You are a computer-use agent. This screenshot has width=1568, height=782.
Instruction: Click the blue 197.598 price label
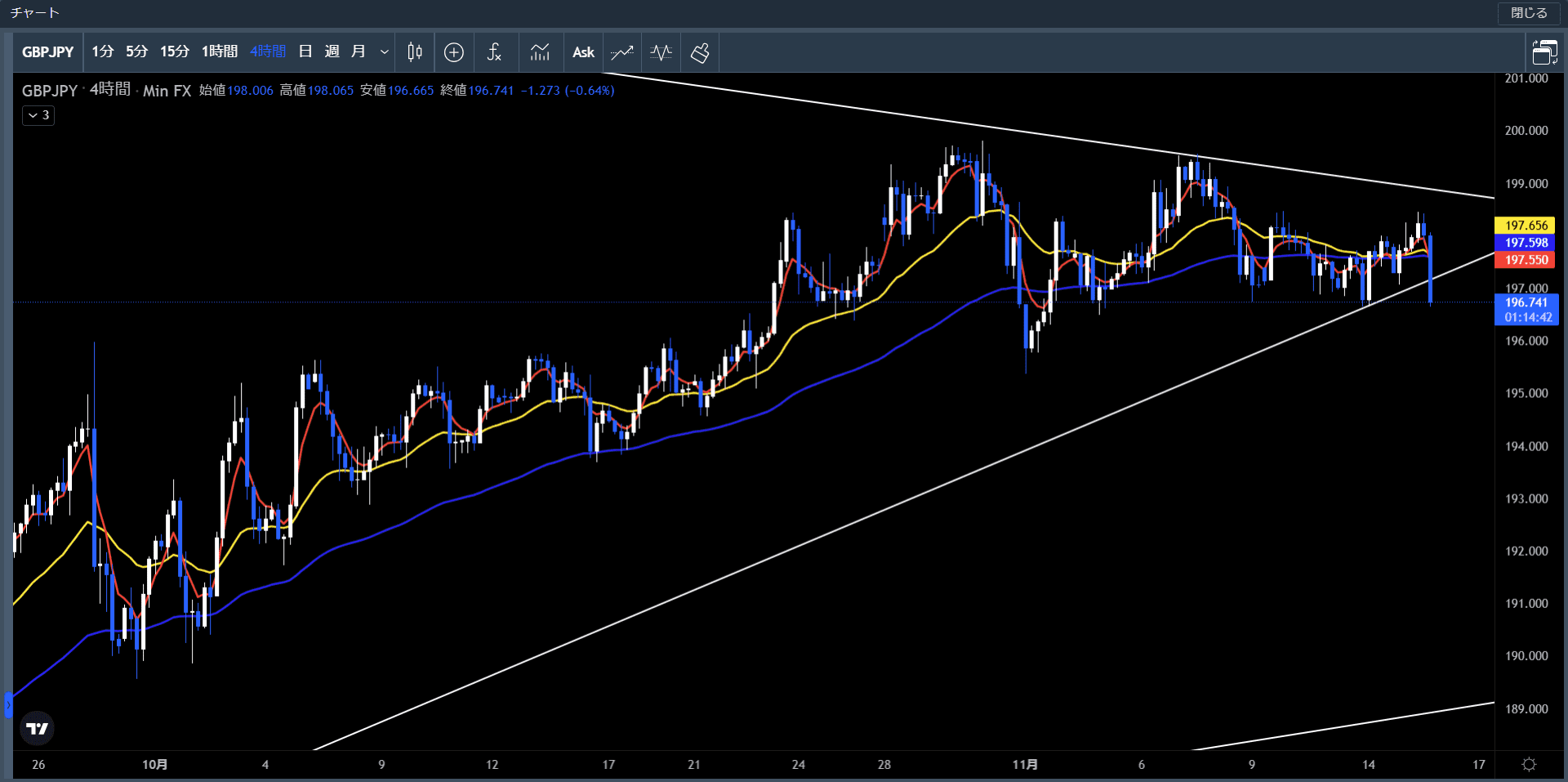(1526, 243)
